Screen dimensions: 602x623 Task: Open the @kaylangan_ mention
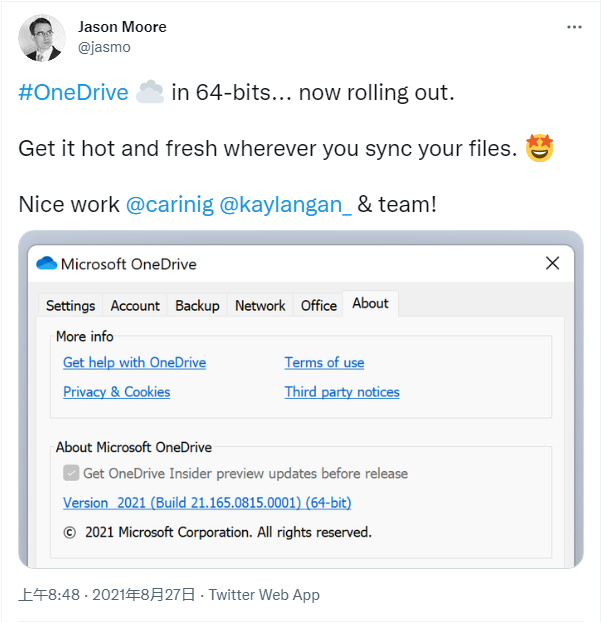click(x=285, y=204)
